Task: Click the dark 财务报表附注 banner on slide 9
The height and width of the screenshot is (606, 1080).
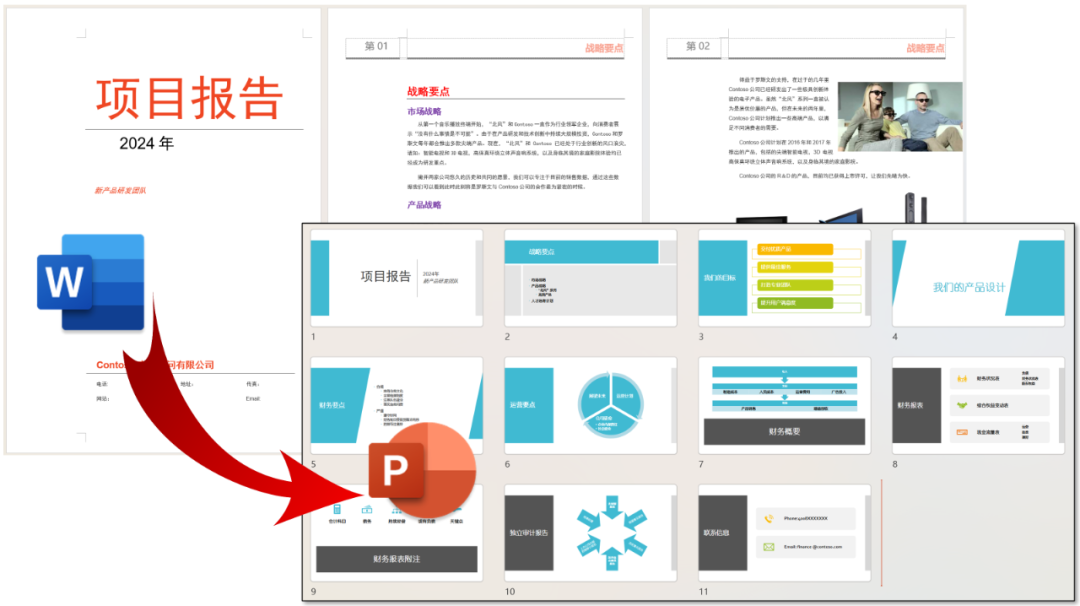Action: (x=397, y=559)
